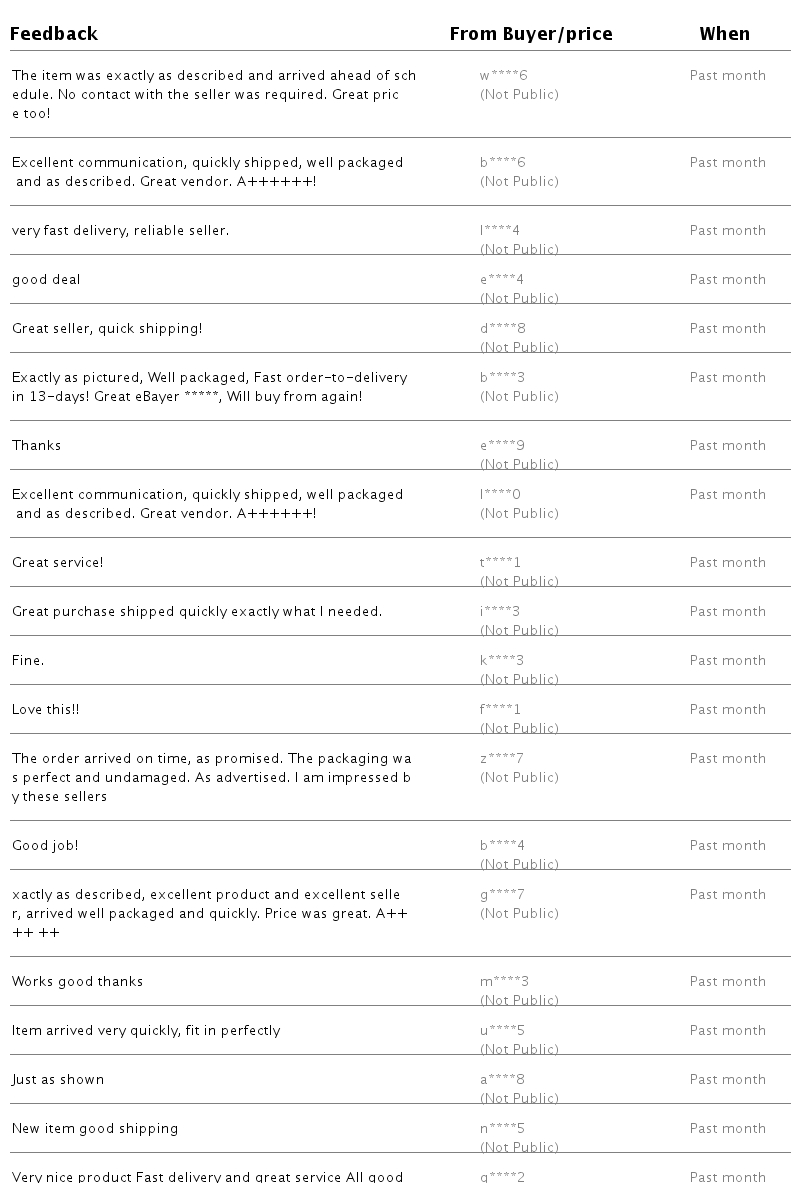Open buyer e****4 entry
Image resolution: width=800 pixels, height=1183 pixels.
click(x=502, y=279)
